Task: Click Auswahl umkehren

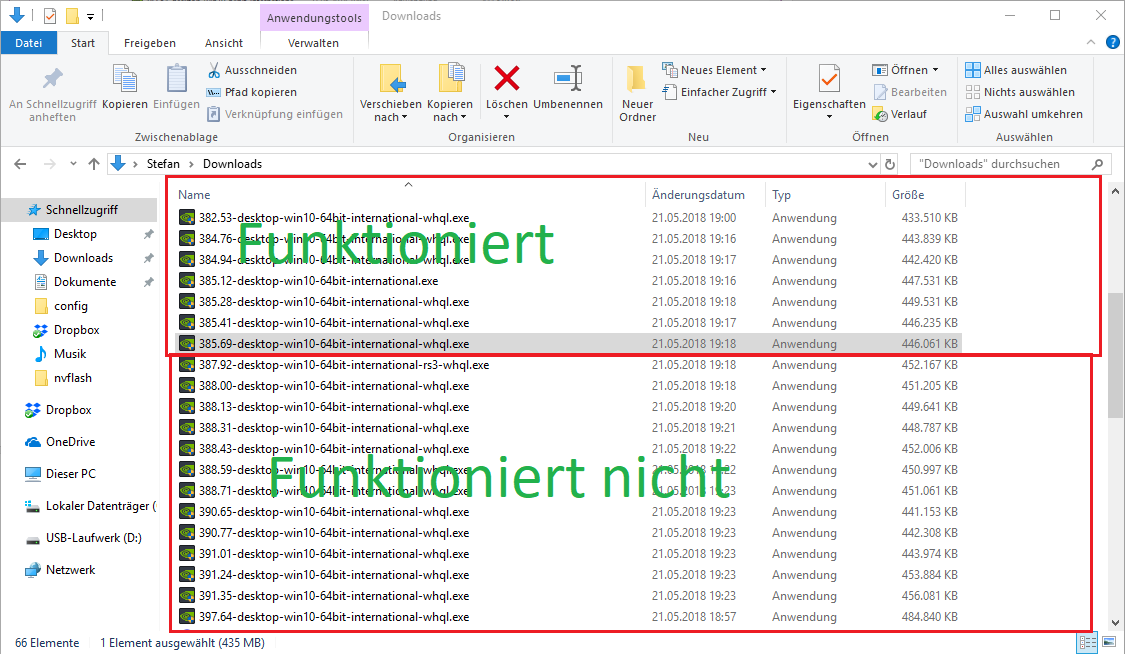Action: point(1024,114)
